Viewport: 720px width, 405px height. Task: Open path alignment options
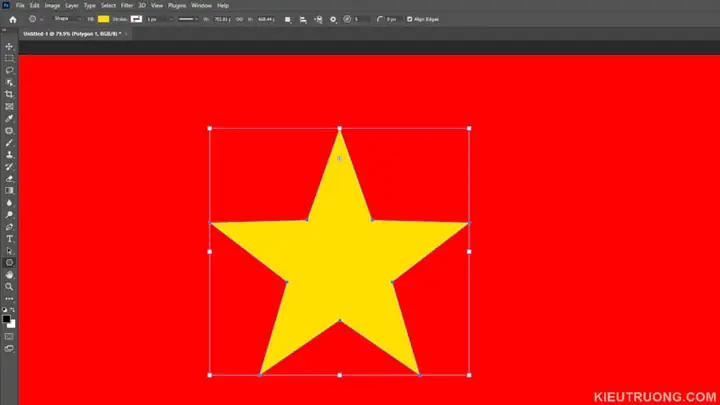click(303, 19)
